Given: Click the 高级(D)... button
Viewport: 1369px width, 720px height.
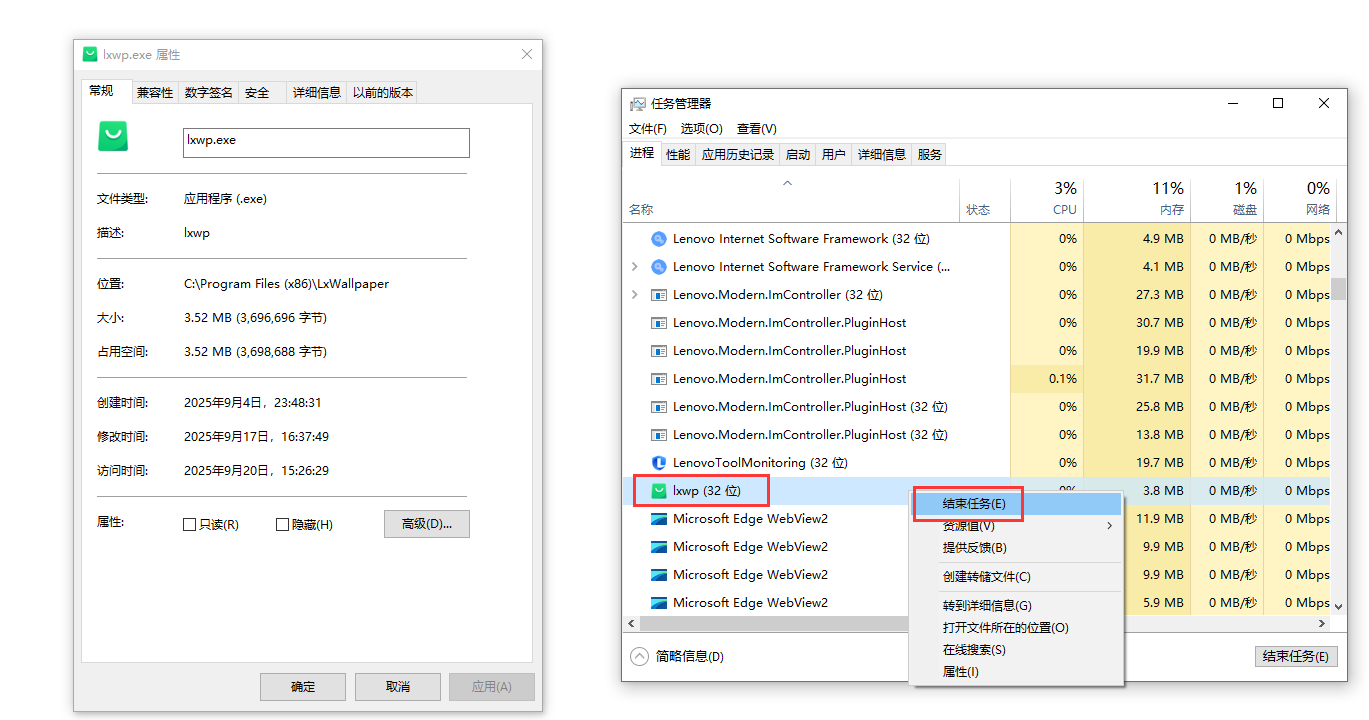Looking at the screenshot, I should pos(427,524).
